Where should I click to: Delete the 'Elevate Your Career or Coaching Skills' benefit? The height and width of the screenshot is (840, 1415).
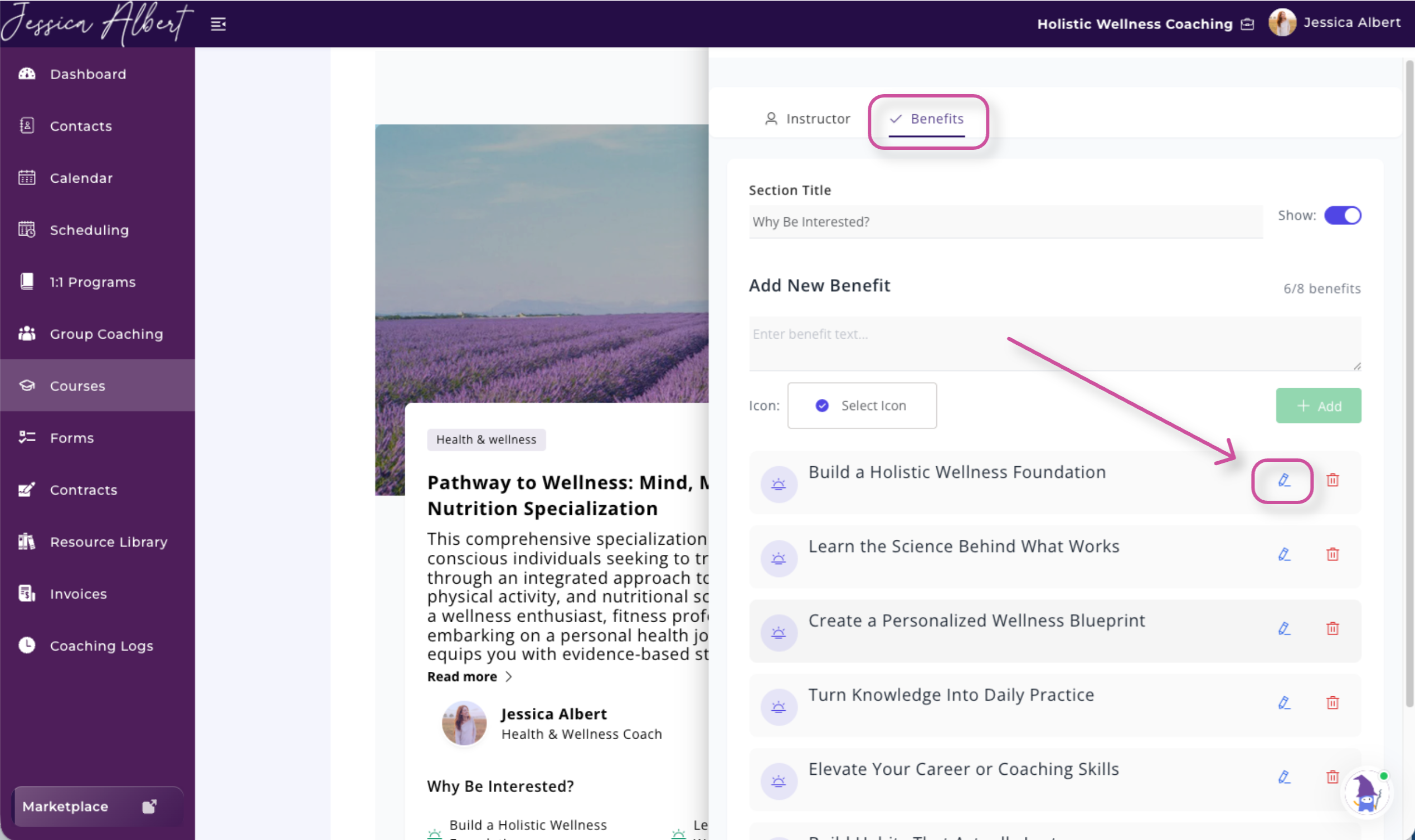[x=1333, y=777]
